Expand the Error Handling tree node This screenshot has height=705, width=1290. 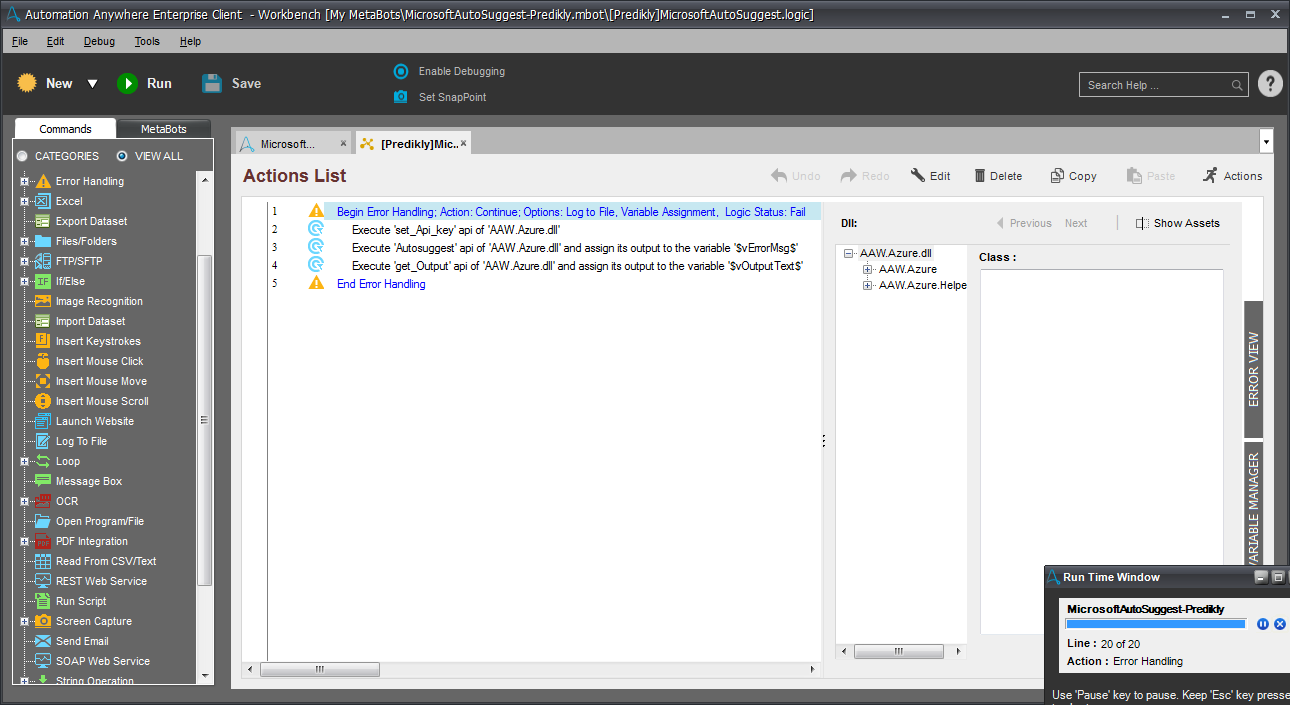(x=24, y=181)
